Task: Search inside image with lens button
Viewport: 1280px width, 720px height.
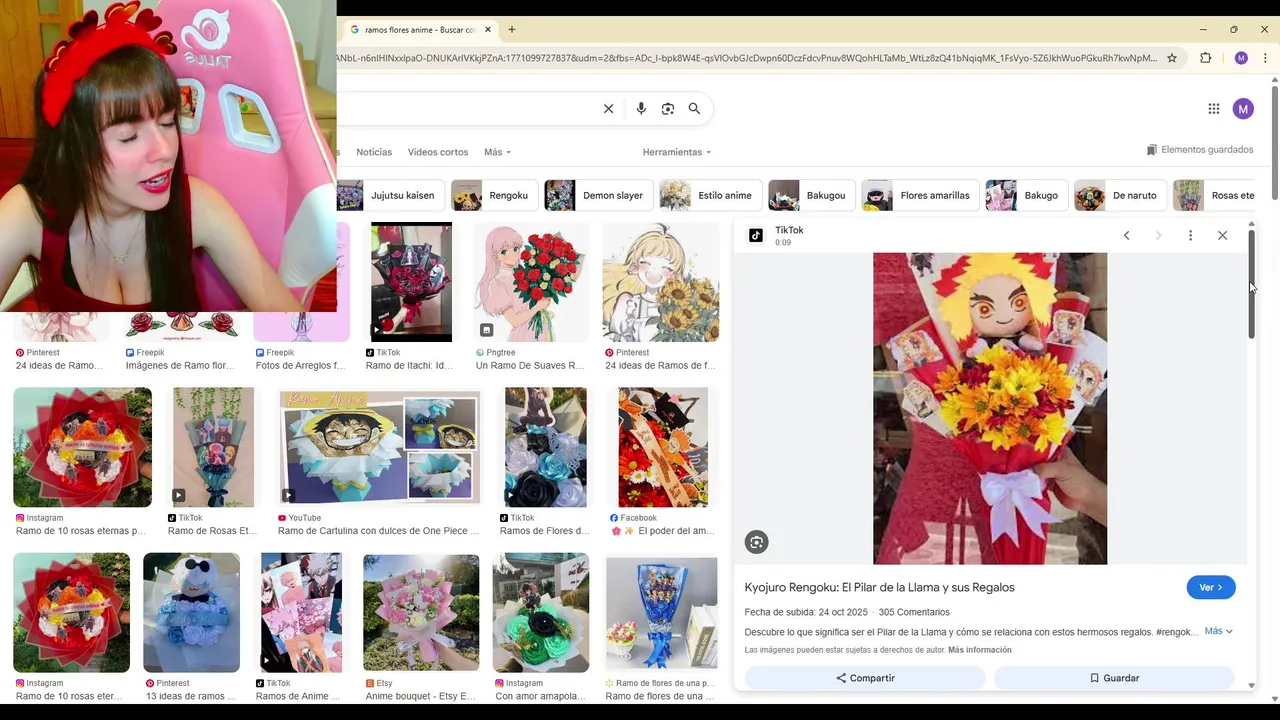Action: (x=757, y=542)
